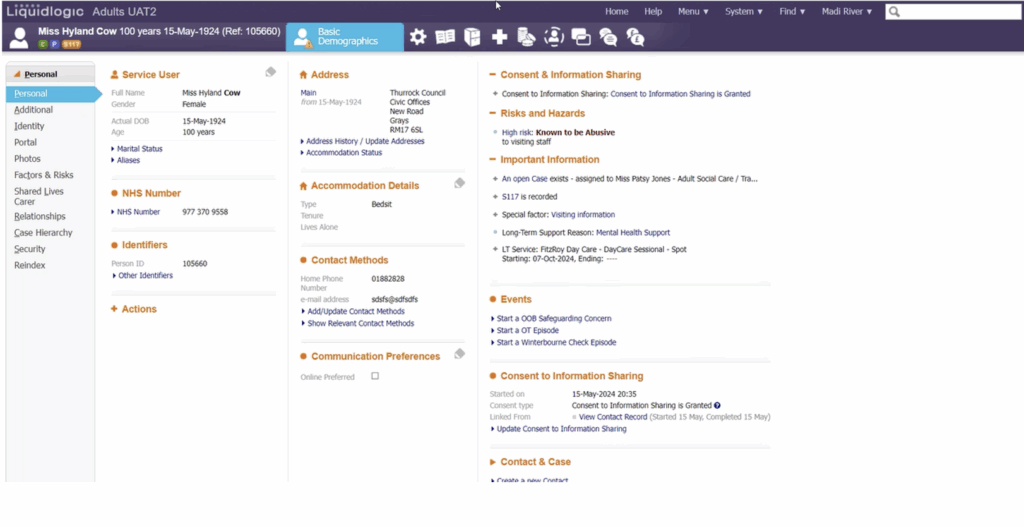Start a OT Episode link

[528, 330]
